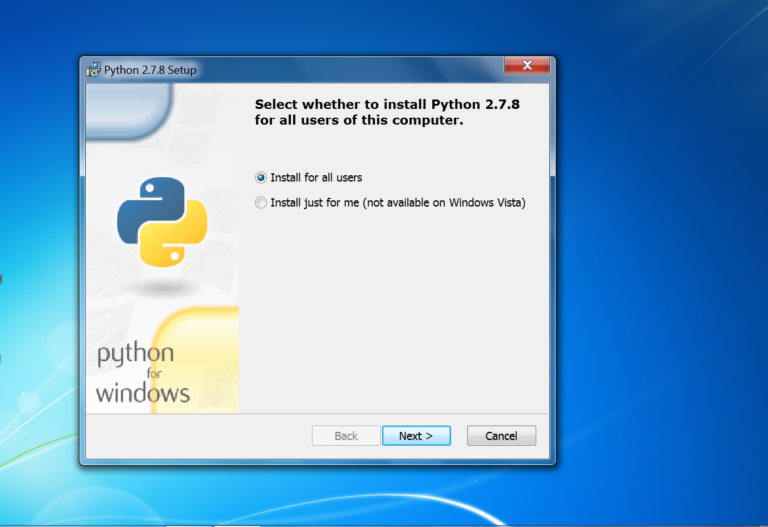Viewport: 768px width, 527px height.
Task: Click the greyed-out Back button
Action: [346, 436]
